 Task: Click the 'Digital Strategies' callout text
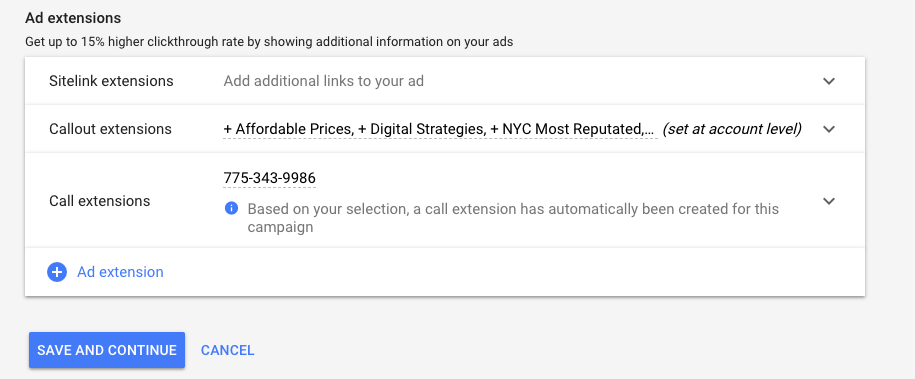coord(422,129)
